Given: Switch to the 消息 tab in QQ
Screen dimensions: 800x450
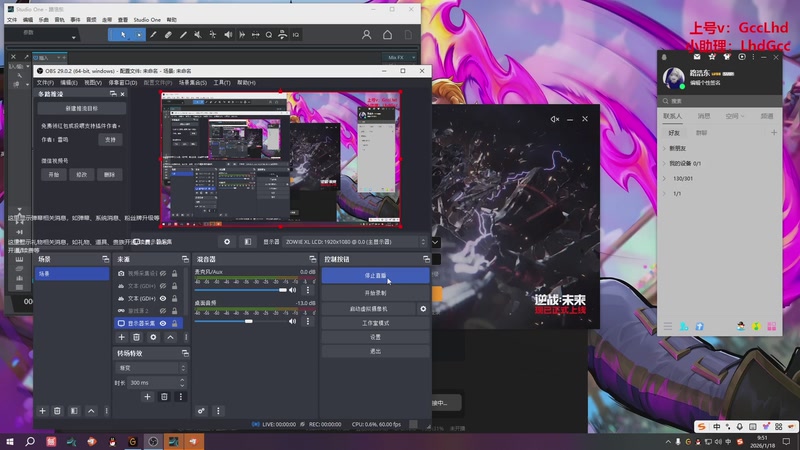Looking at the screenshot, I should coord(703,116).
